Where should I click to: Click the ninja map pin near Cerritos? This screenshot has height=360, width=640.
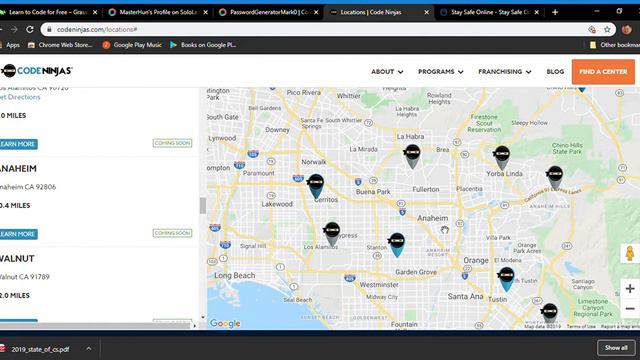(316, 186)
